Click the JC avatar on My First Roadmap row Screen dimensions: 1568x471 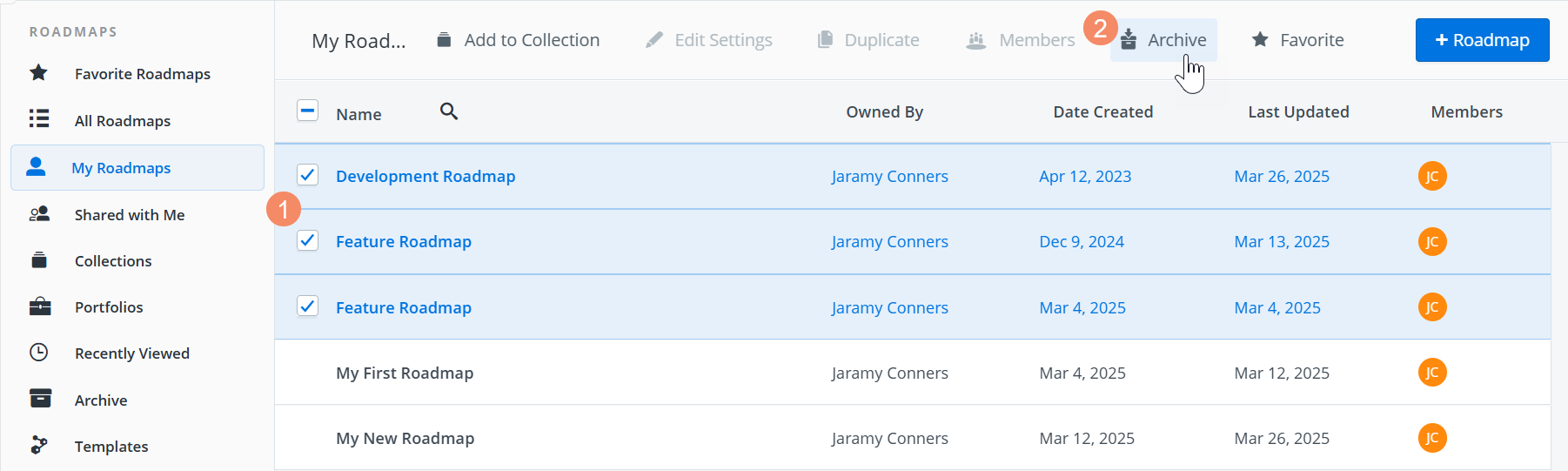coord(1432,373)
